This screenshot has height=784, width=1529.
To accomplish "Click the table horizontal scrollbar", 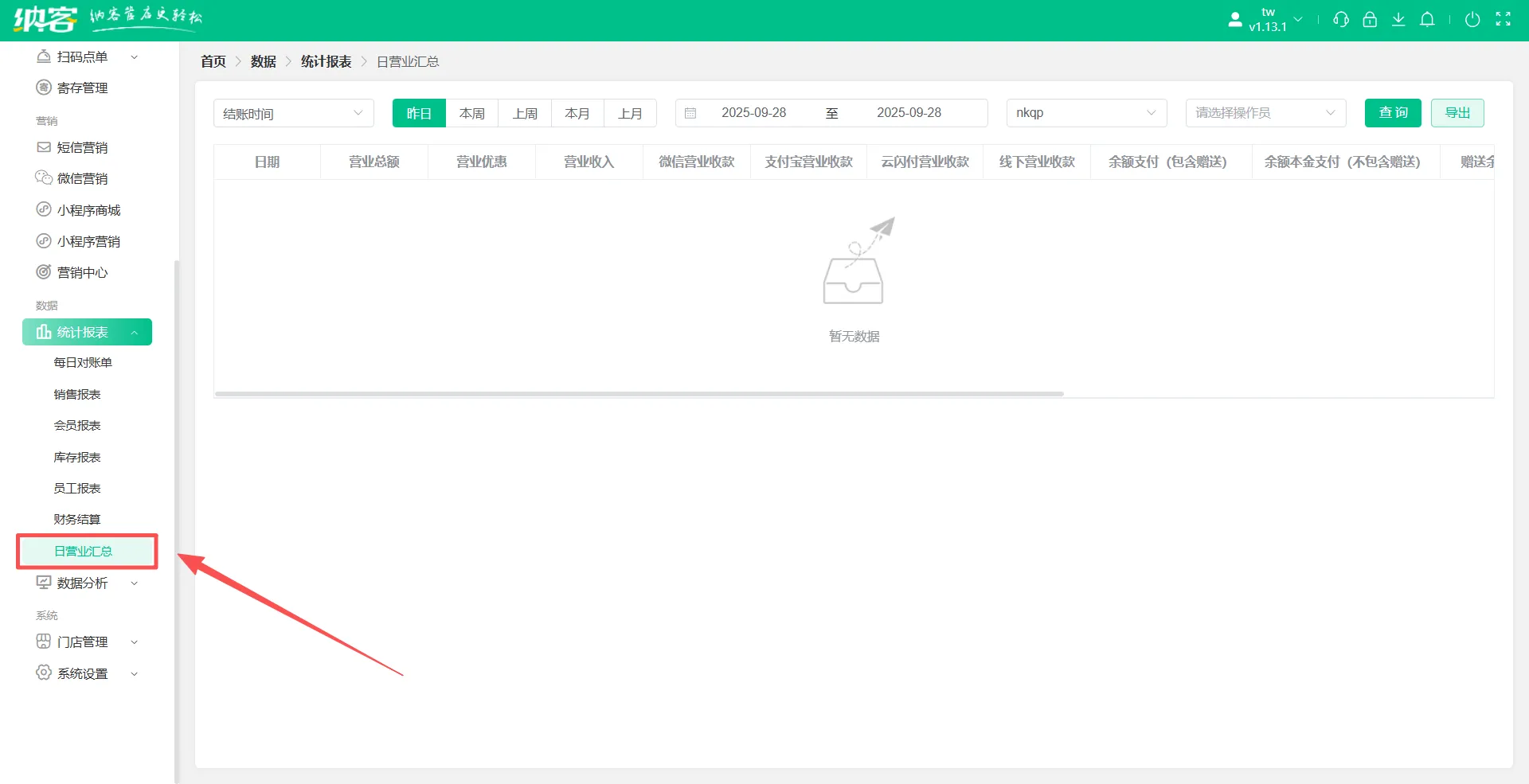I will [x=639, y=393].
